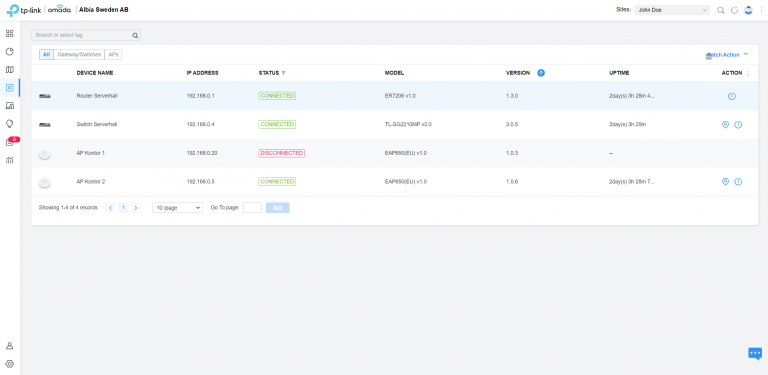Image resolution: width=768 pixels, height=375 pixels.
Task: Switch to the APs tab
Action: 113,55
